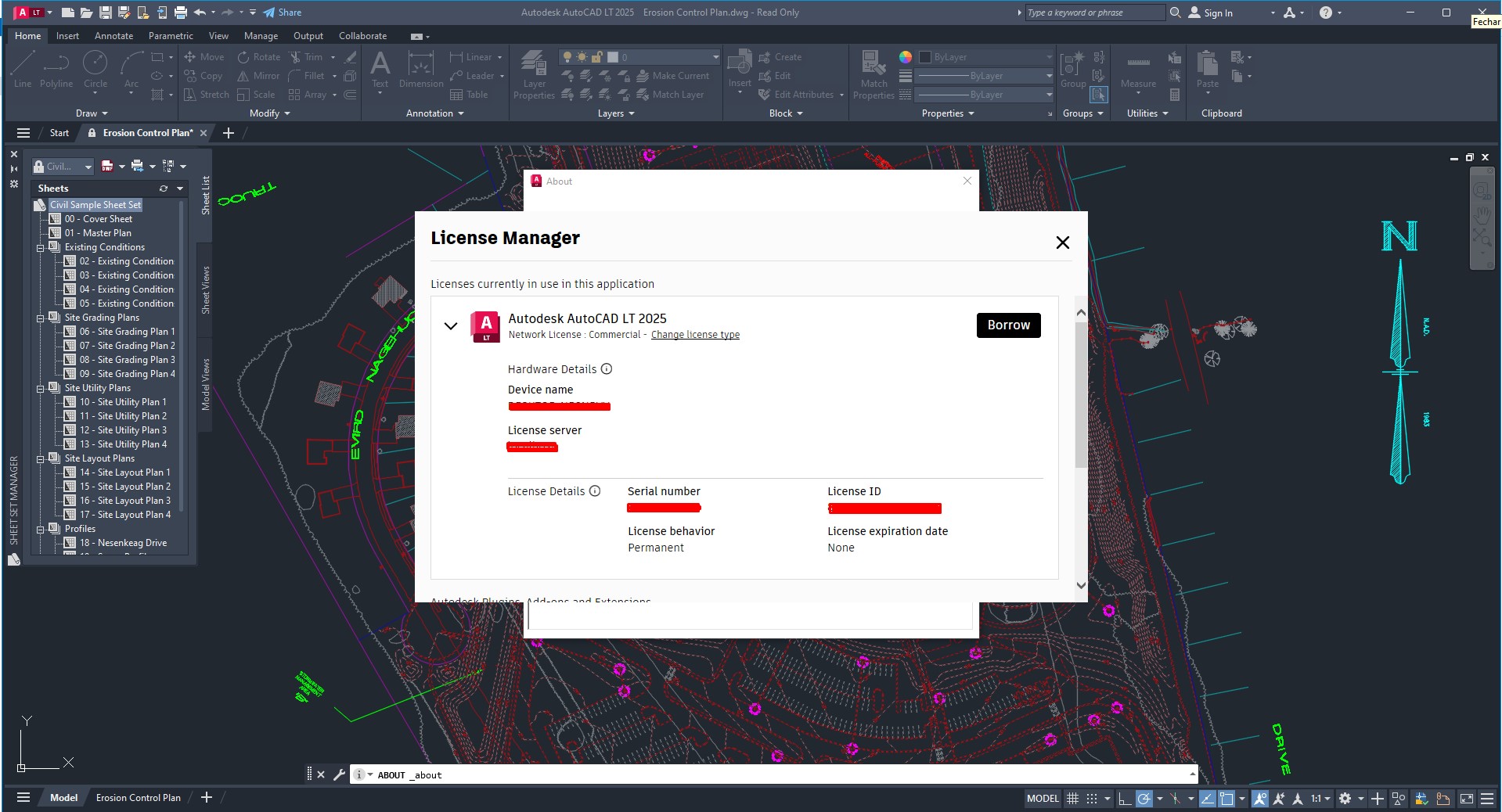Toggle clean screen mode in status bar
1502x812 pixels.
click(x=1467, y=799)
